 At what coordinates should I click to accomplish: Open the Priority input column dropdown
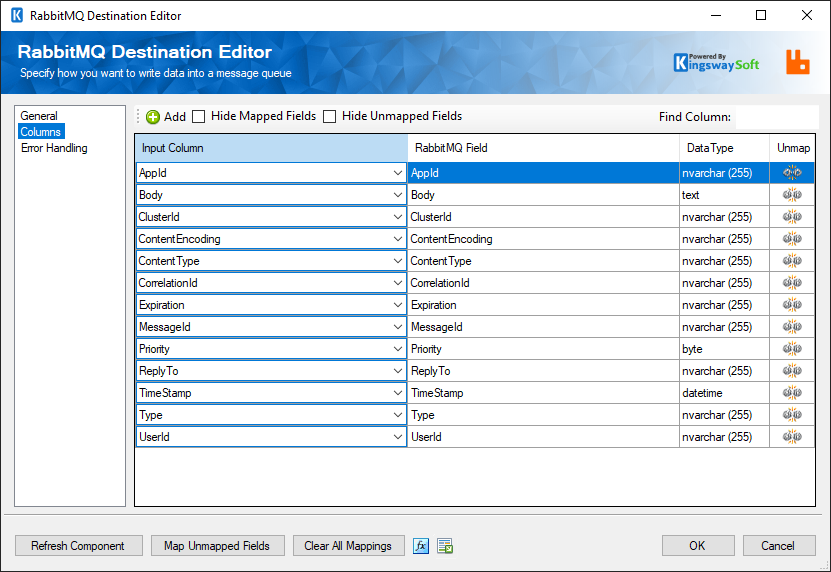(x=397, y=349)
